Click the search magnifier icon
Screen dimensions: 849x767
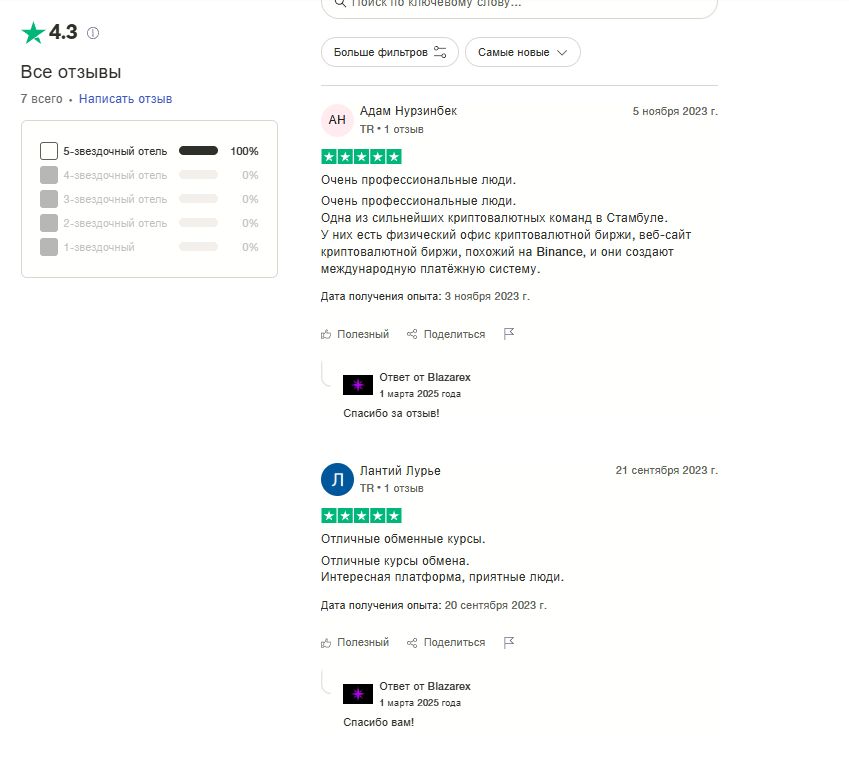(340, 3)
